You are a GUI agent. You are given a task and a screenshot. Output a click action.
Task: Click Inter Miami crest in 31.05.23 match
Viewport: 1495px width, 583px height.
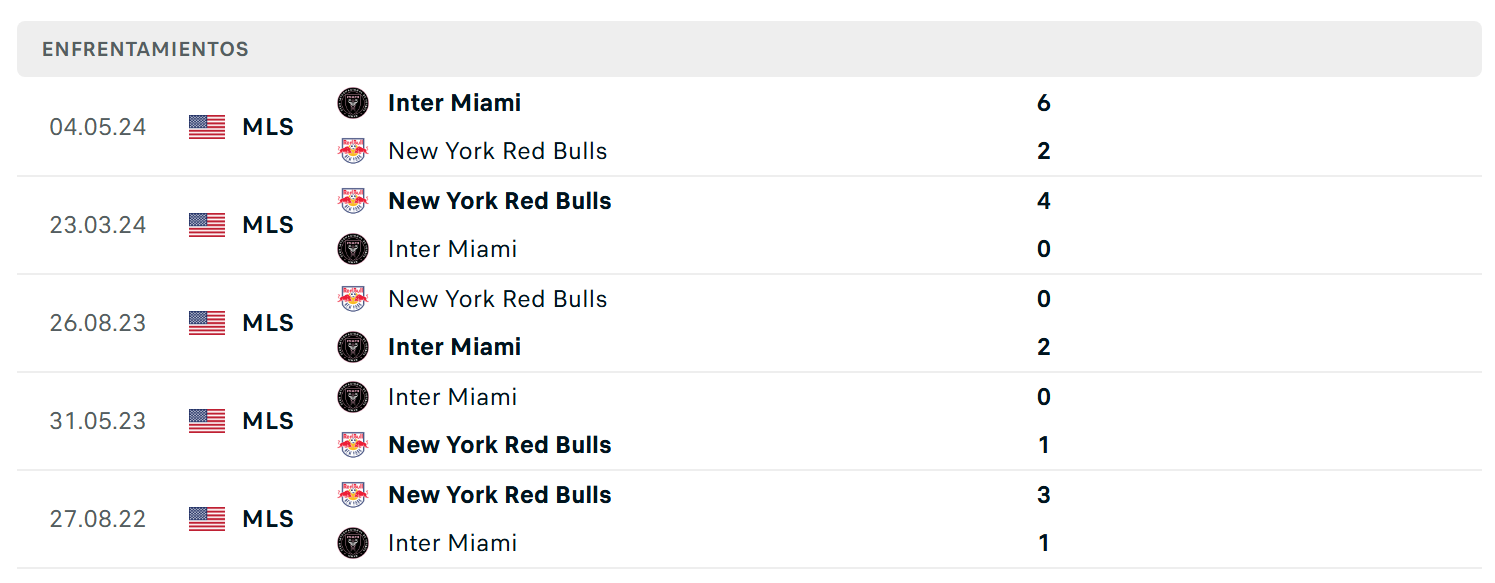point(353,397)
